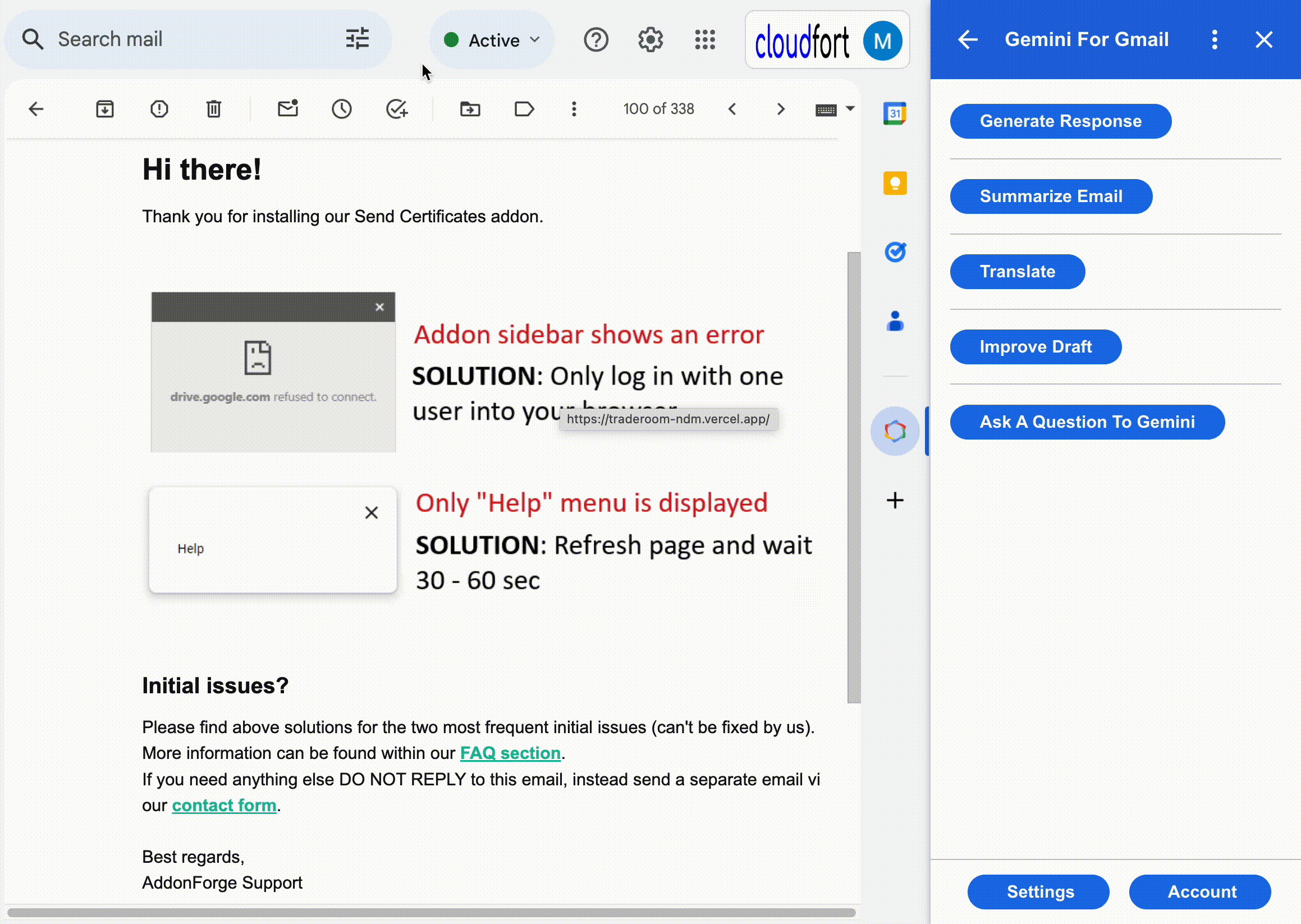Move email to folder icon
Image resolution: width=1301 pixels, height=924 pixels.
coord(470,109)
